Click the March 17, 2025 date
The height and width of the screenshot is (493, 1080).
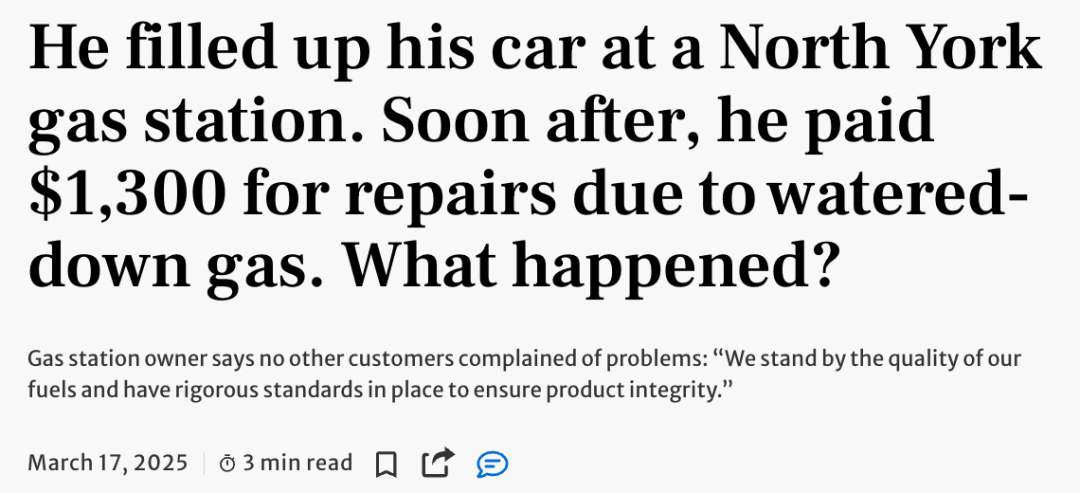click(x=107, y=462)
